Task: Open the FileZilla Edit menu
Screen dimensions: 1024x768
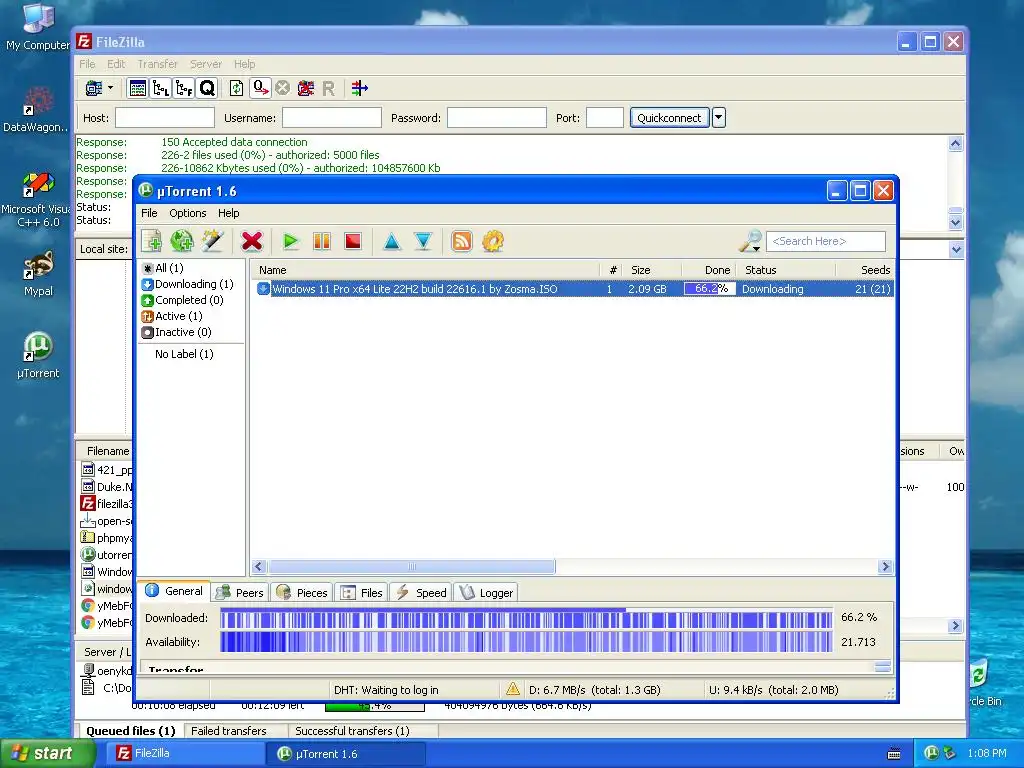Action: click(x=116, y=64)
